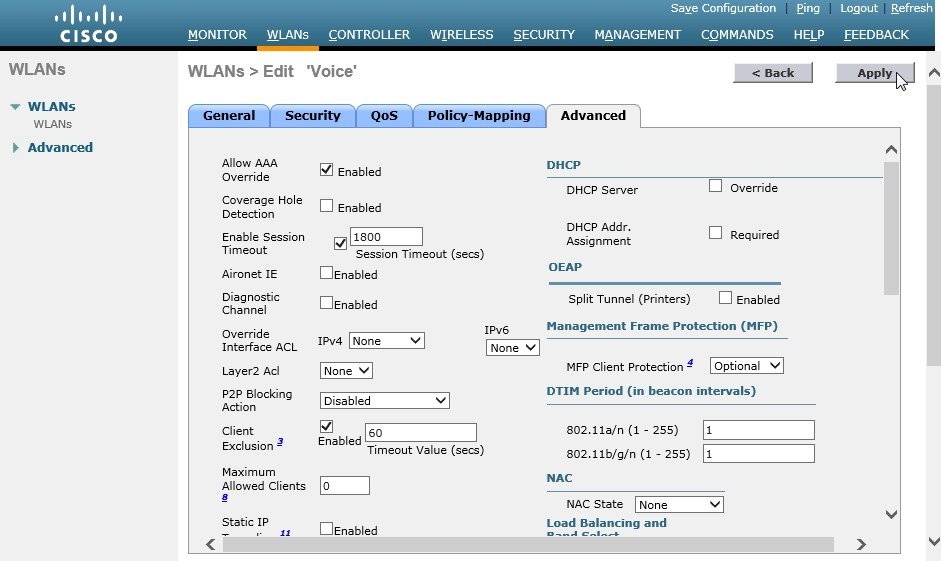
Task: Switch to Policy-Mapping tab
Action: click(x=479, y=116)
